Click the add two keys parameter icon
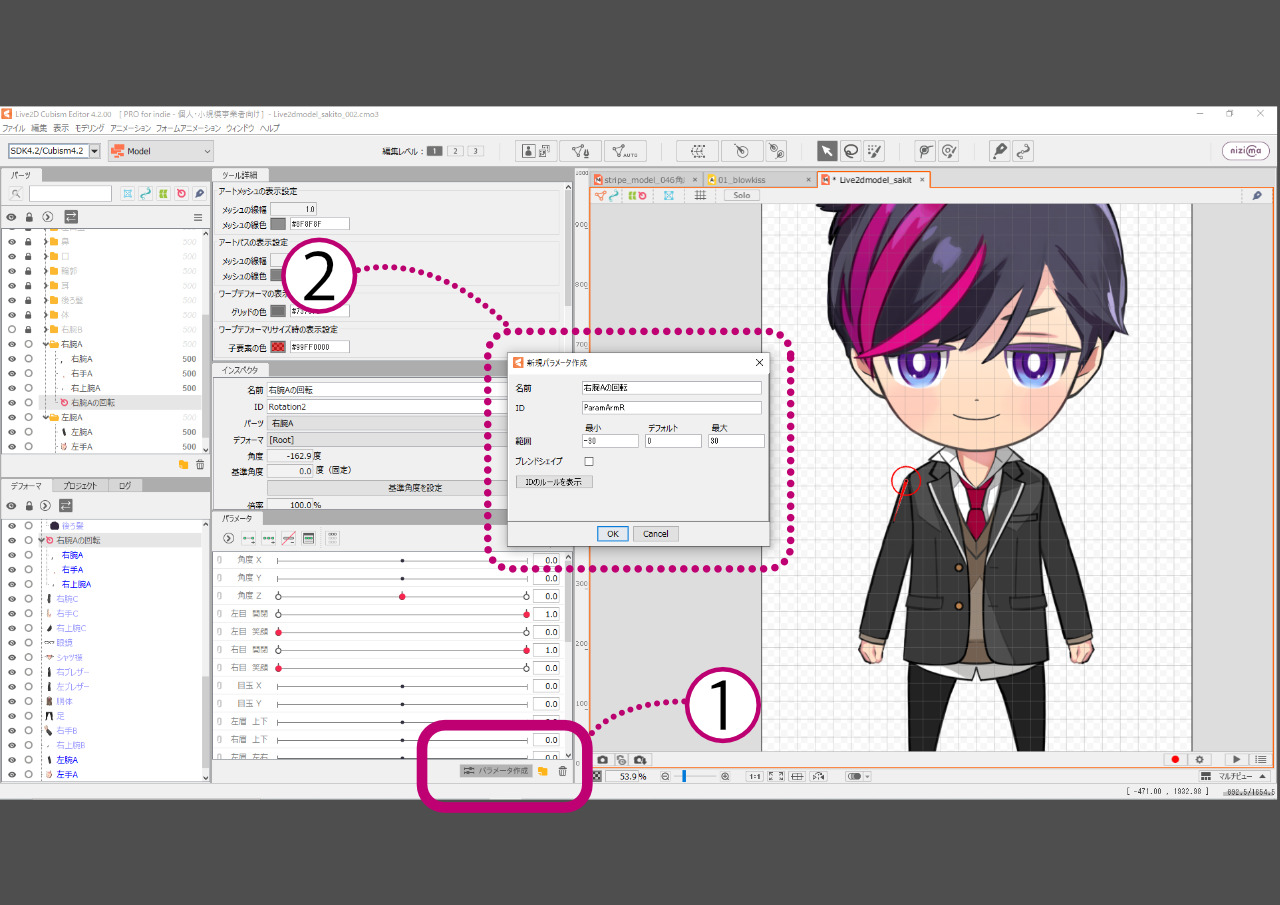This screenshot has width=1280, height=905. tap(248, 538)
